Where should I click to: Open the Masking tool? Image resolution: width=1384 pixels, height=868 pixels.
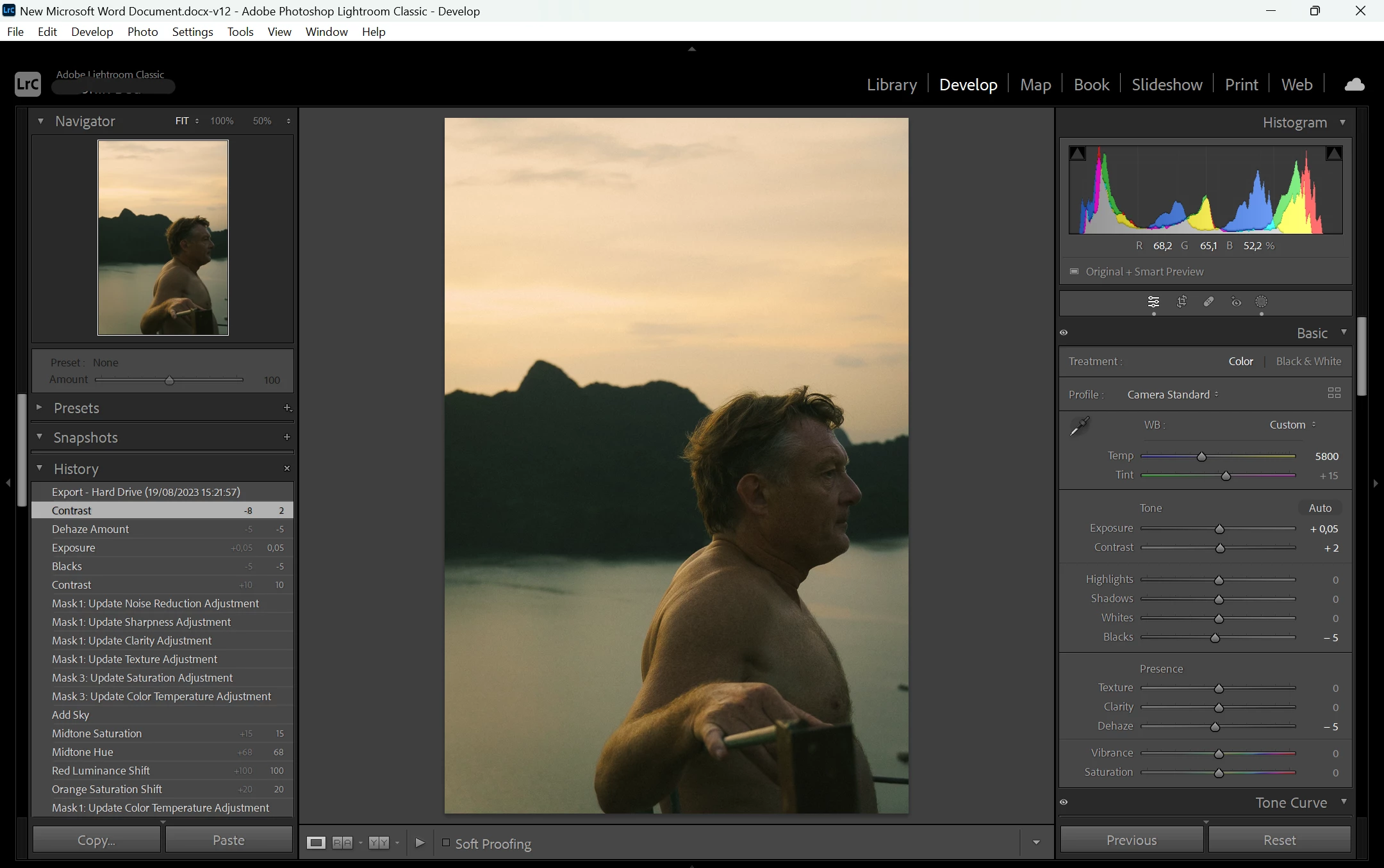tap(1261, 302)
